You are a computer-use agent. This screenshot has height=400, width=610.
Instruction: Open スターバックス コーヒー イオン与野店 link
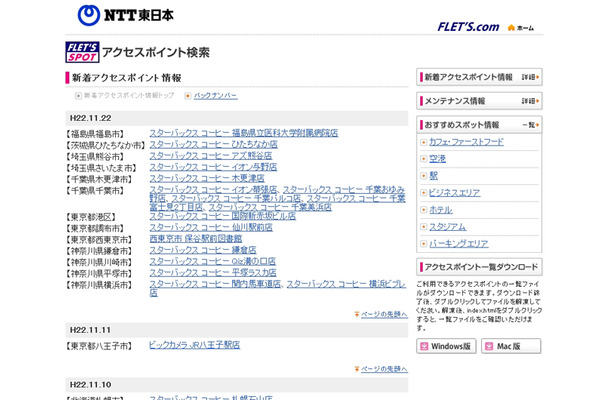click(x=213, y=167)
